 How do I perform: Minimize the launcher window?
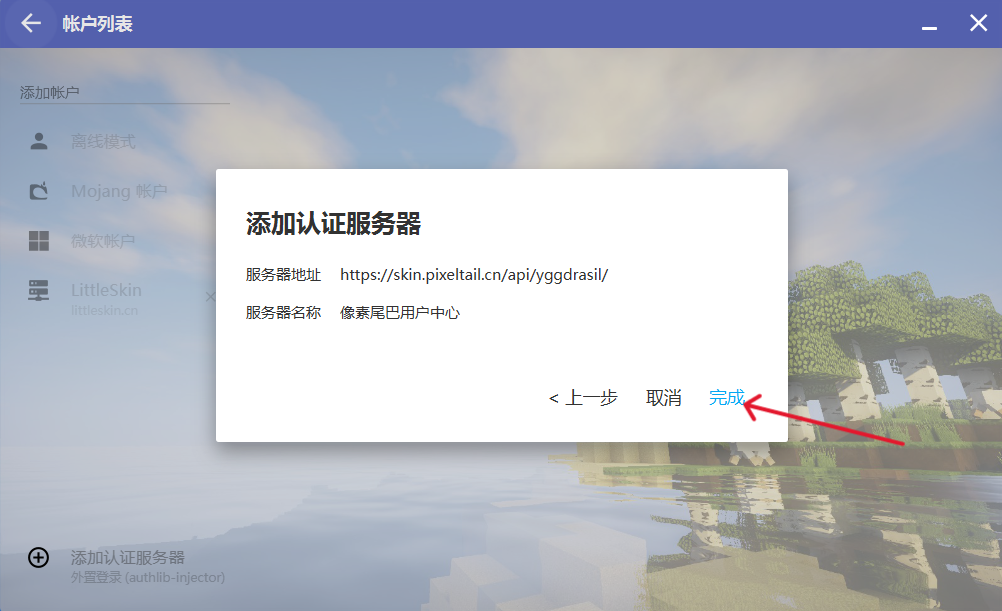click(930, 24)
